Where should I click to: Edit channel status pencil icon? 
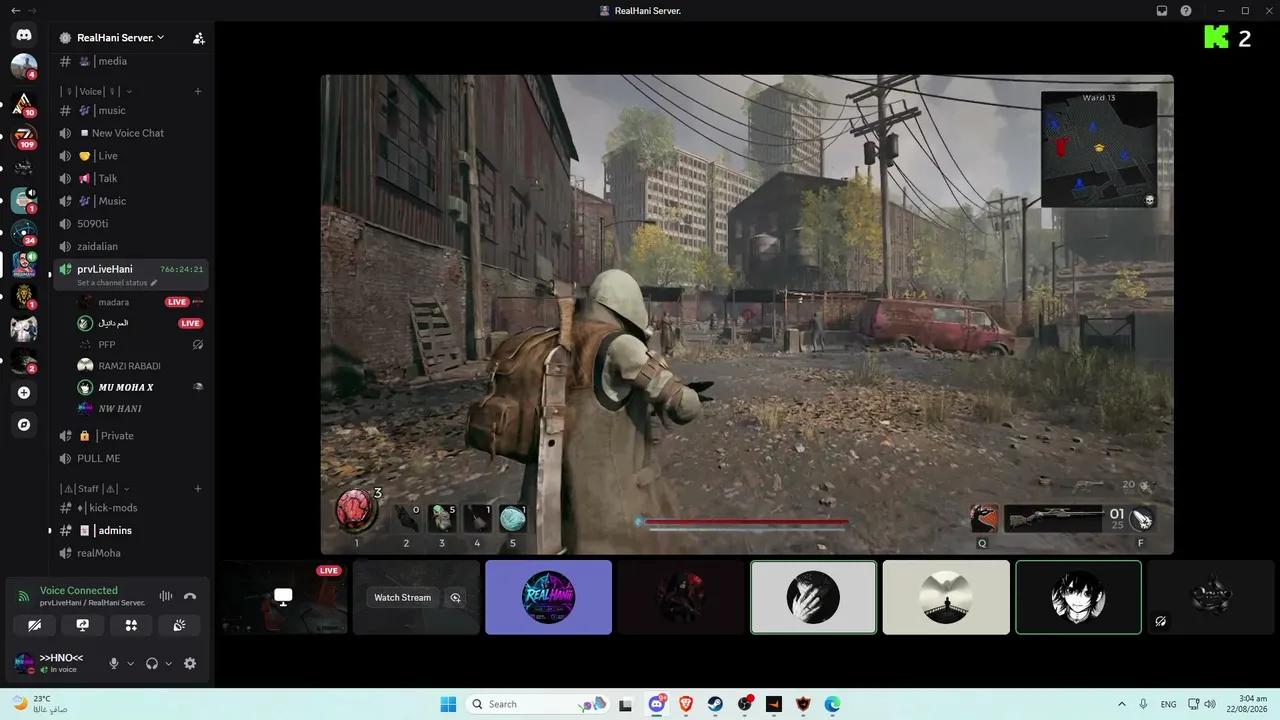click(154, 283)
